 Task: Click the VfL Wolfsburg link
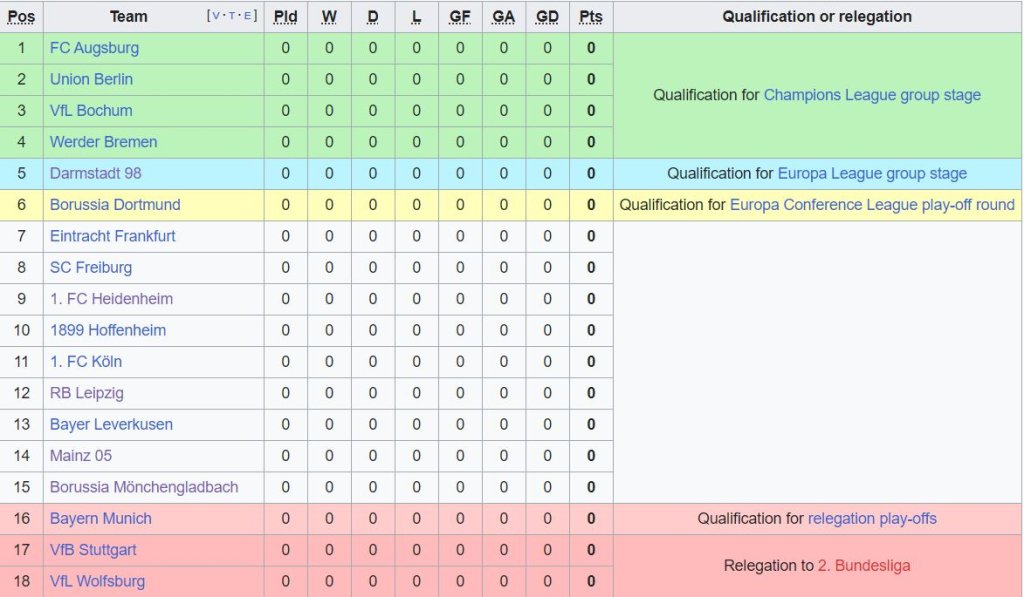click(97, 581)
